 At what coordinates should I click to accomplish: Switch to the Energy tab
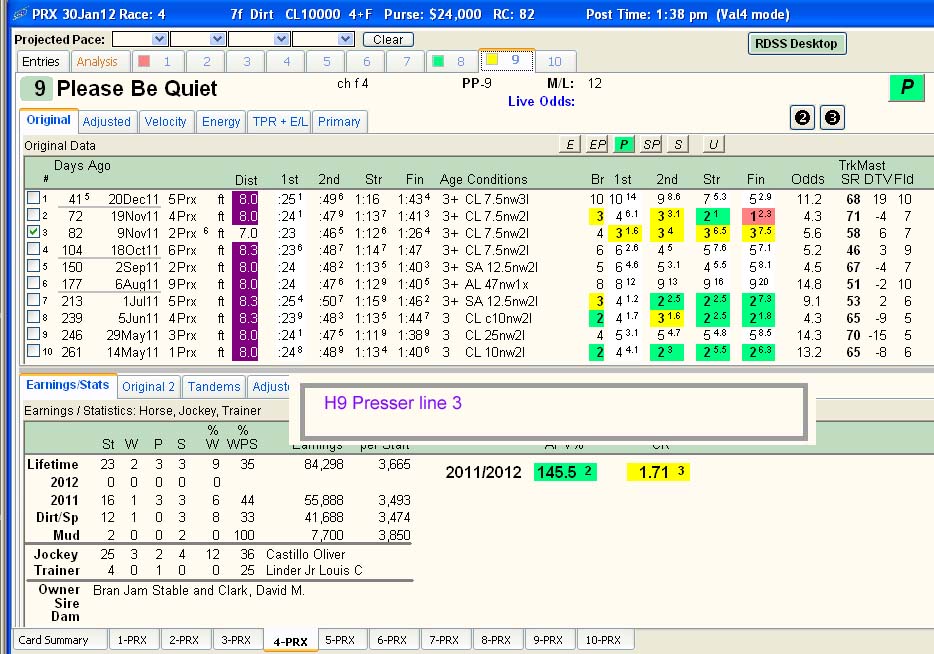click(220, 122)
